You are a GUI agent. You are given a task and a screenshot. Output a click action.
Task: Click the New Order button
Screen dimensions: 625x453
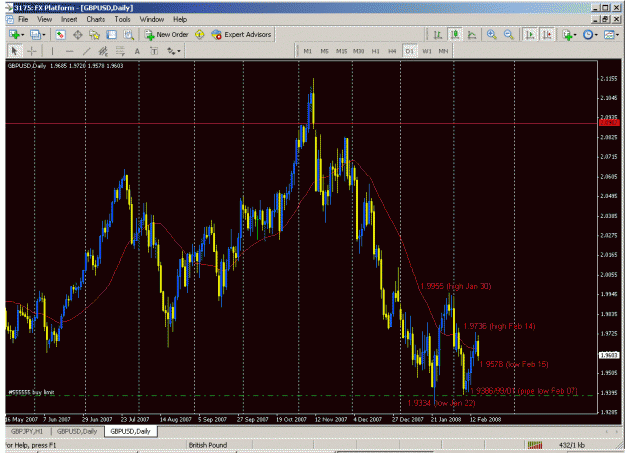[x=166, y=35]
